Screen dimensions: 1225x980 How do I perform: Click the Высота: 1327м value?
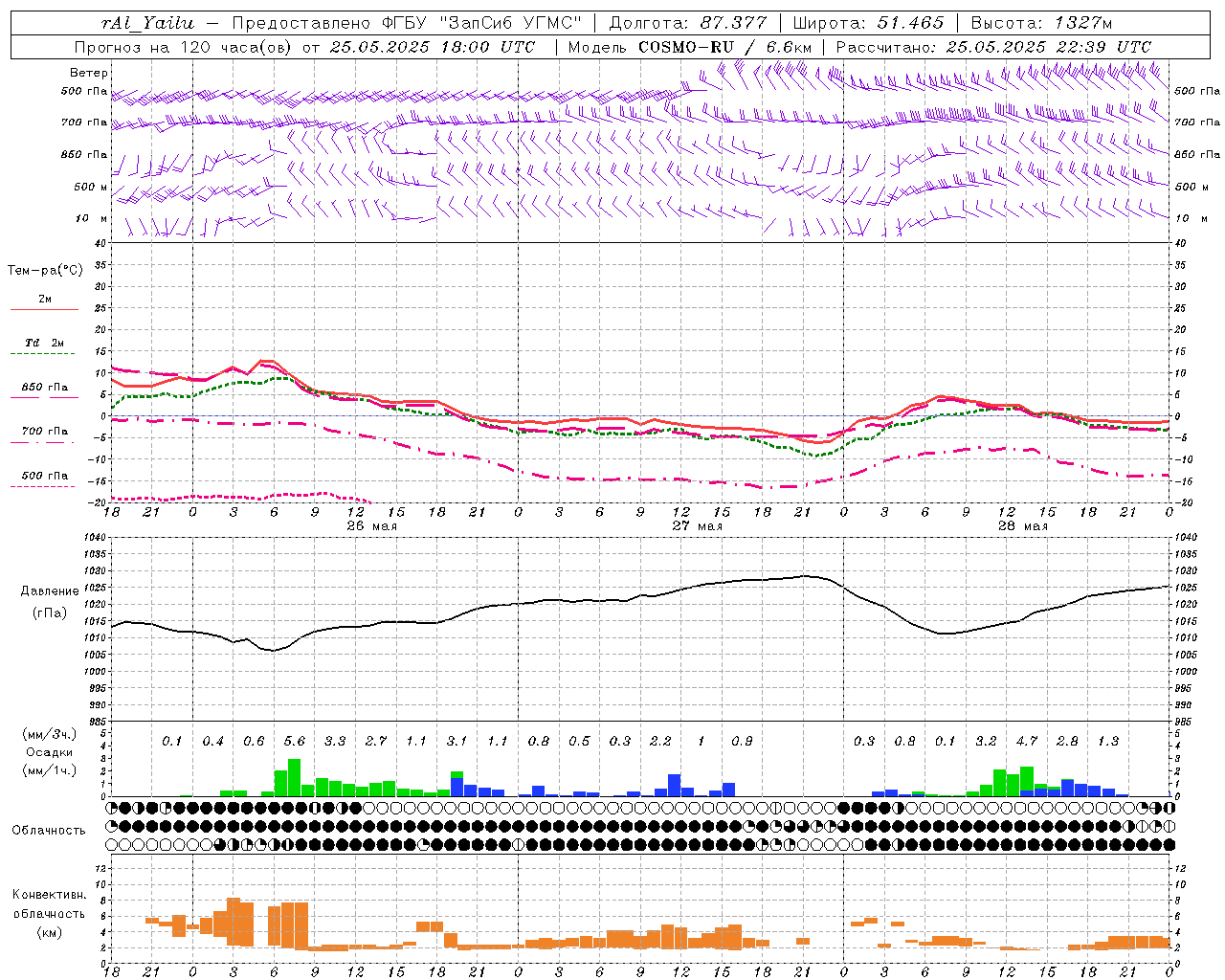1041,23
